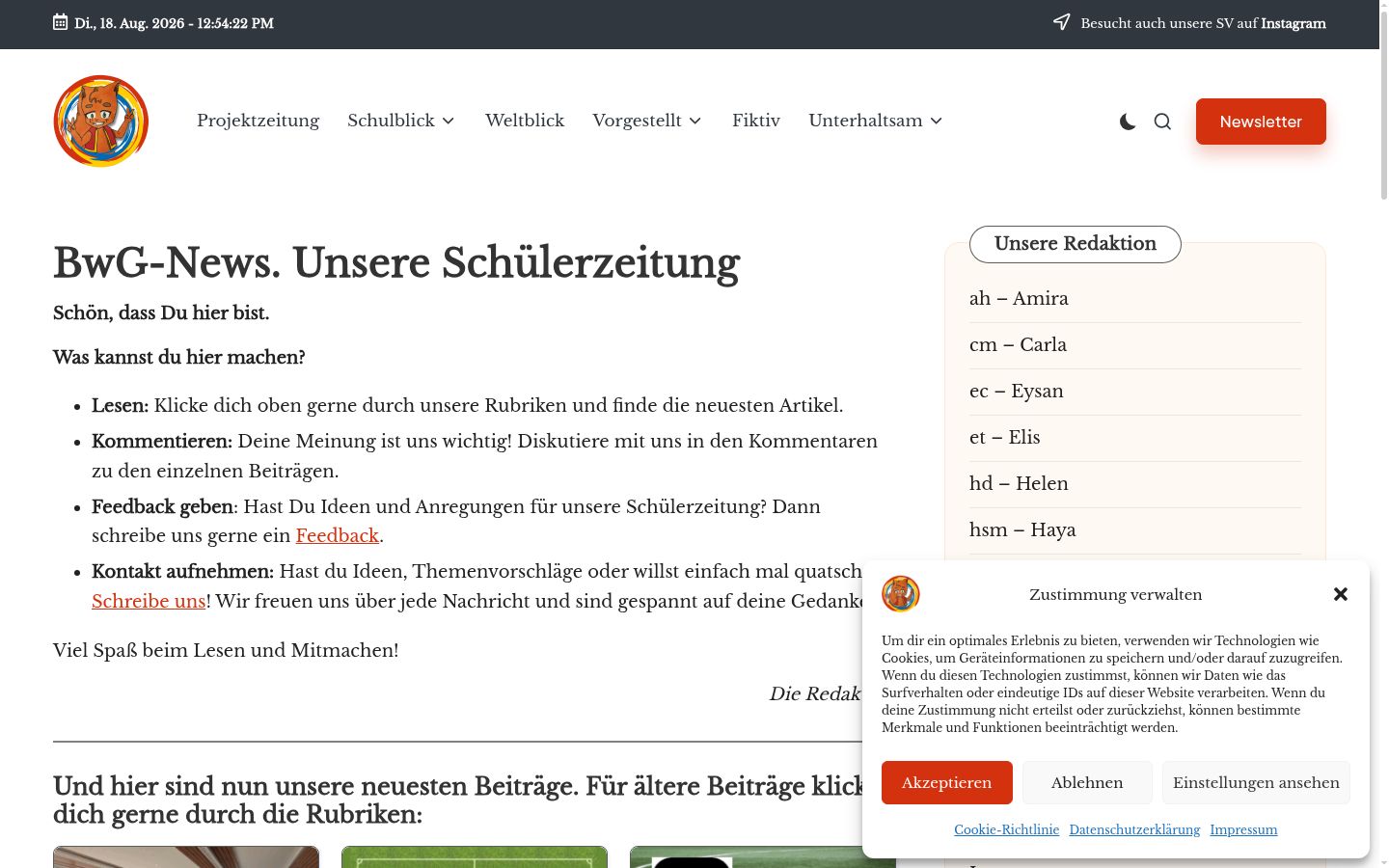Expand the Unterhaltsam submenu
The height and width of the screenshot is (868, 1389).
[x=937, y=122]
